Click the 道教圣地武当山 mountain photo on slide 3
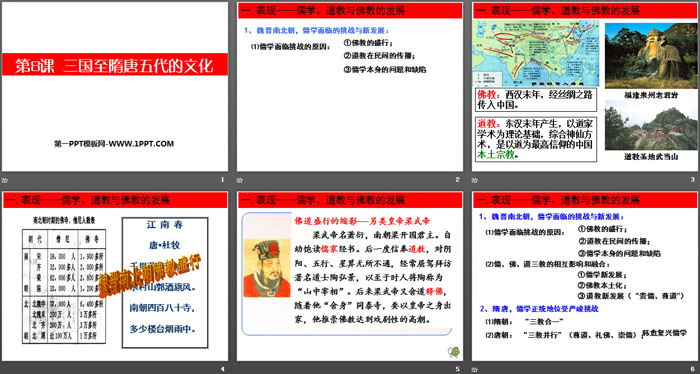700x374 pixels. 651,125
